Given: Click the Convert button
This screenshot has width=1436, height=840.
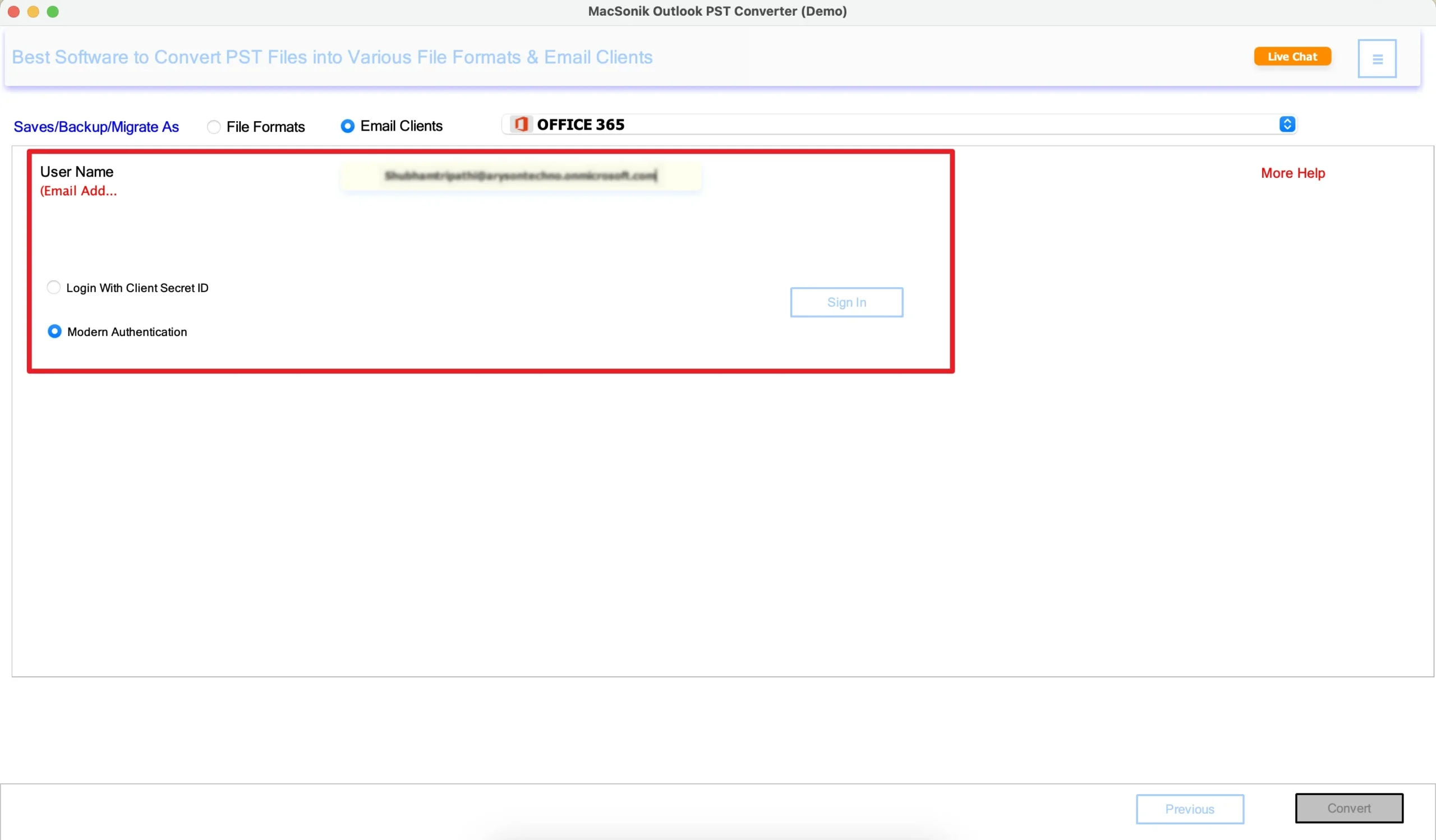Looking at the screenshot, I should (x=1348, y=808).
